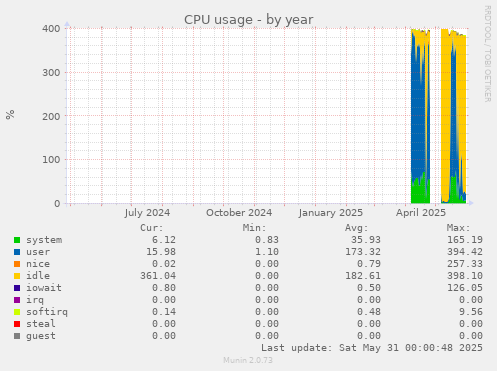
Task: Click the lime softirq legend swatch
Action: (17, 312)
